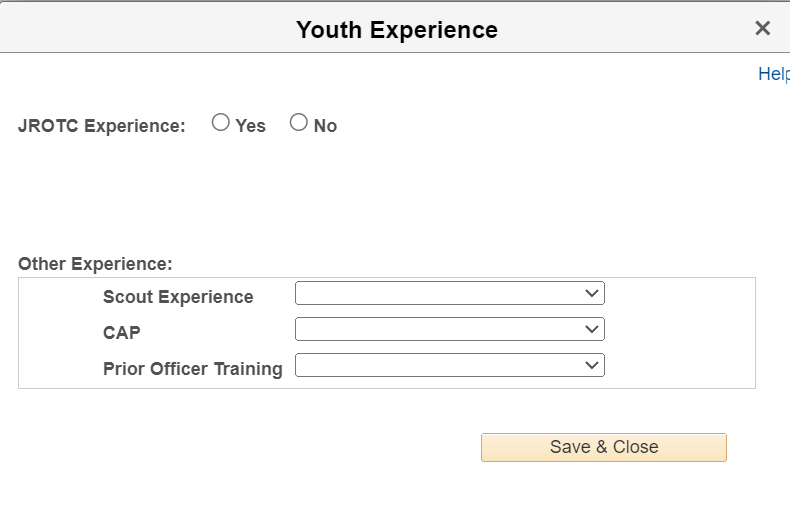Select the No radio button for JROTC

tap(299, 123)
